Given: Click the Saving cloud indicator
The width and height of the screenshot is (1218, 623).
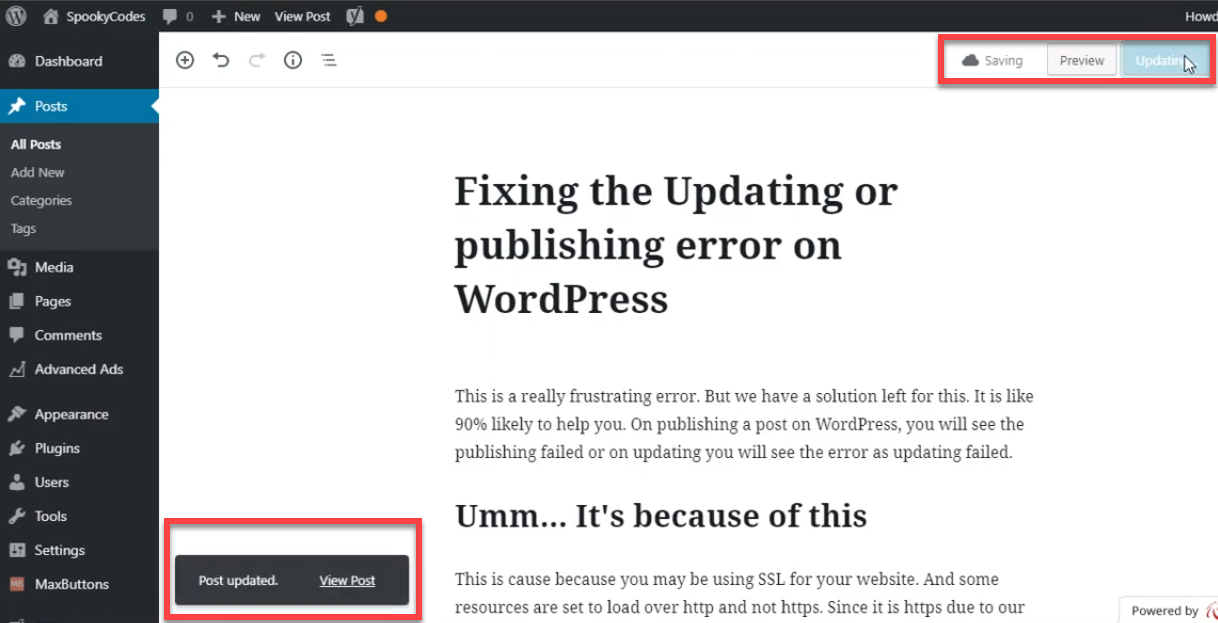Looking at the screenshot, I should pos(992,60).
